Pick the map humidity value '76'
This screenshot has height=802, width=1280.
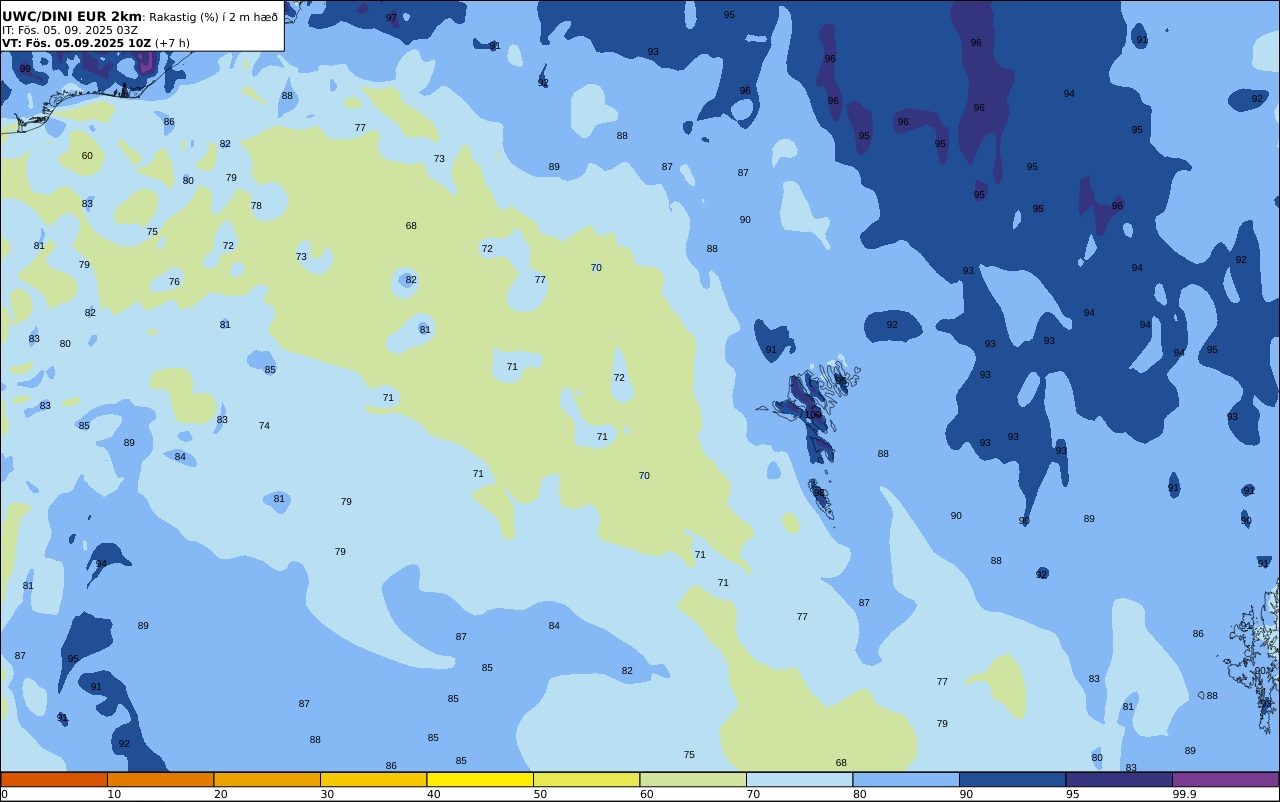[x=174, y=282]
